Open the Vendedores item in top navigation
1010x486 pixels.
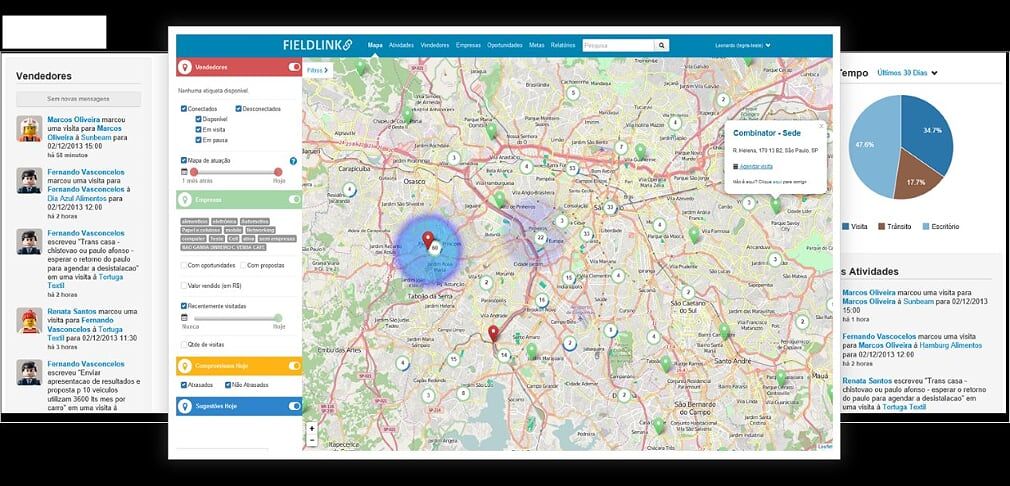point(435,45)
